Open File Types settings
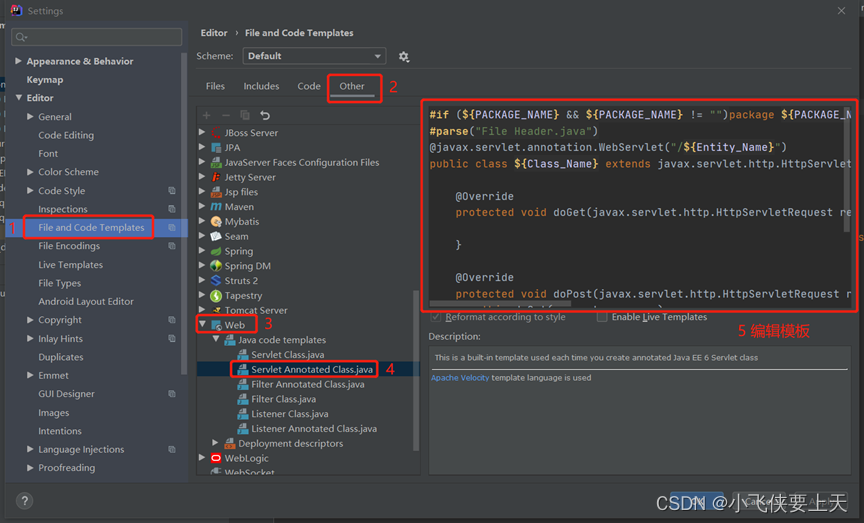The height and width of the screenshot is (523, 864). pos(60,283)
